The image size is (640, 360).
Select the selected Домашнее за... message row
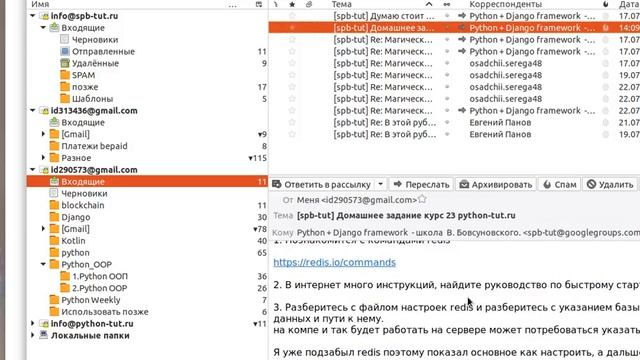(x=454, y=28)
